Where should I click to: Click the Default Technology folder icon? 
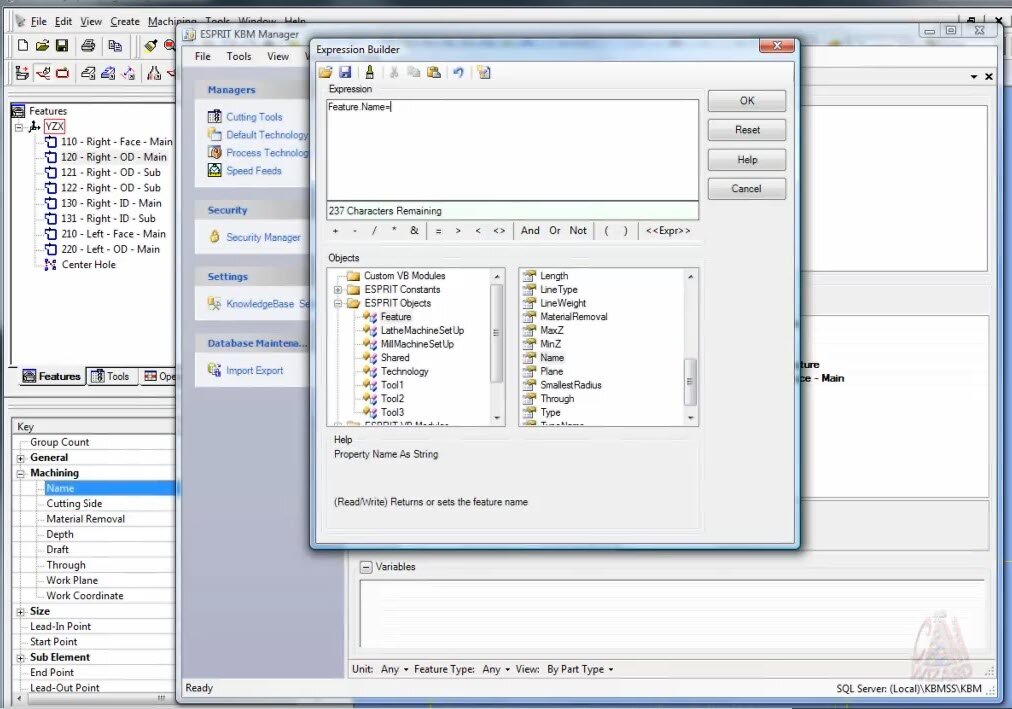pyautogui.click(x=214, y=134)
